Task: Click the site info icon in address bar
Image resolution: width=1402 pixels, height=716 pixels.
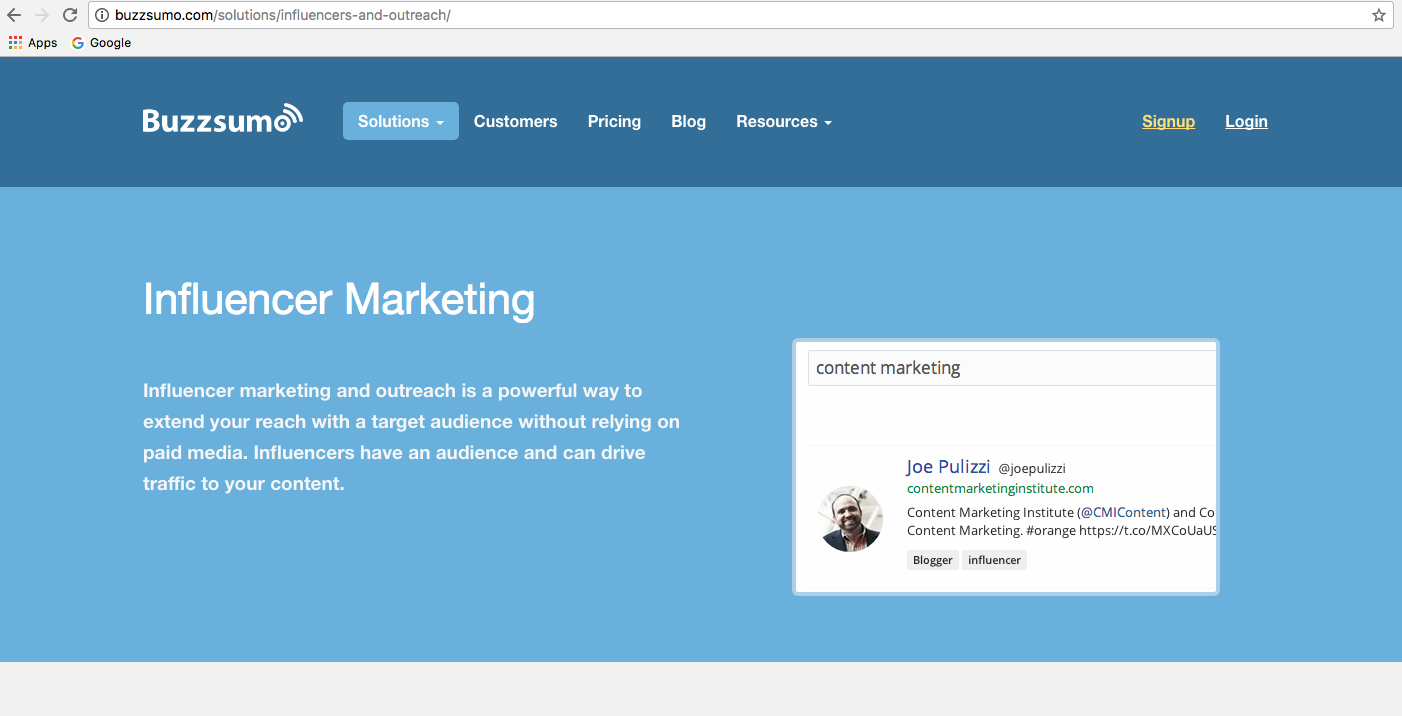Action: pos(102,15)
